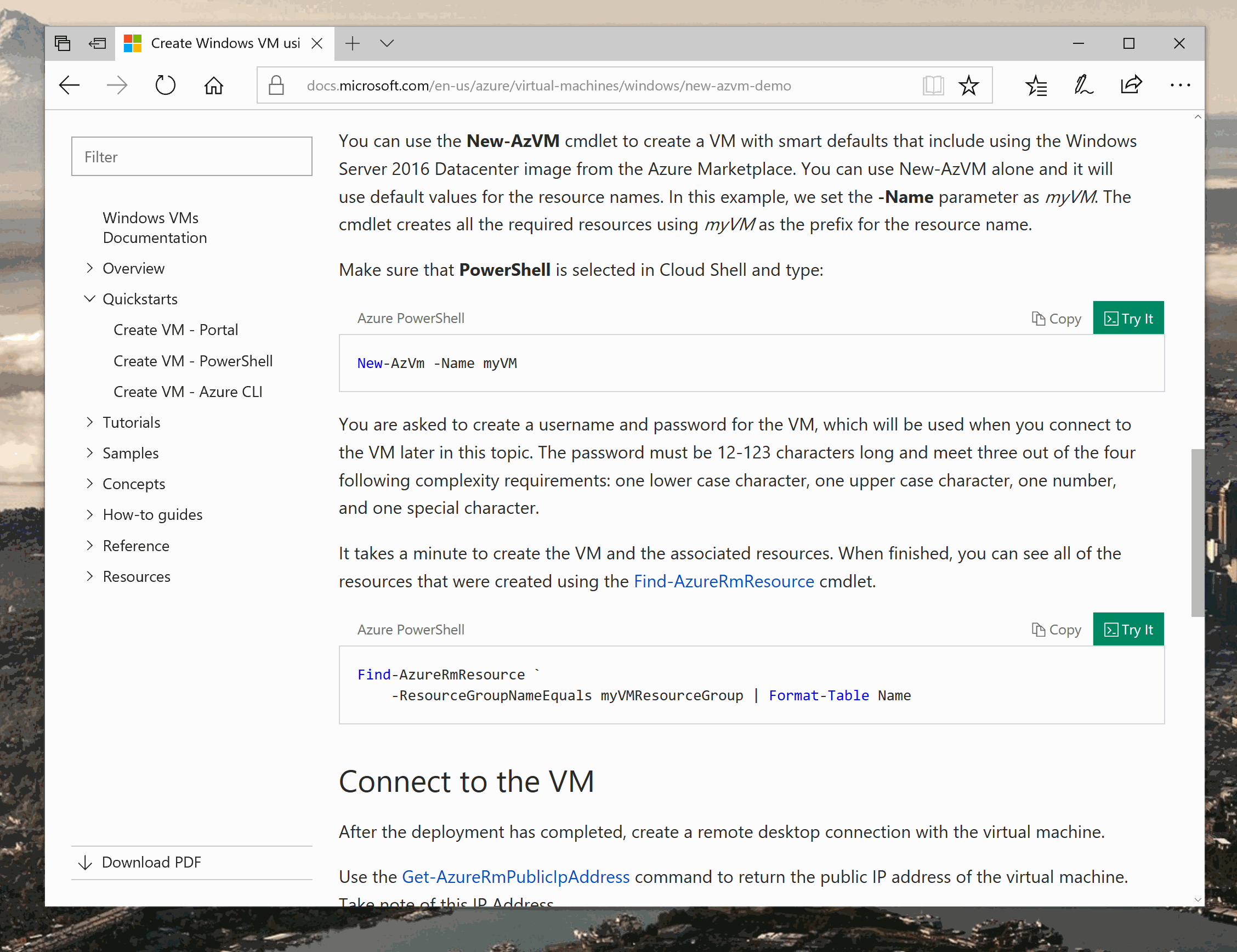
Task: Add this page to favorites
Action: click(x=968, y=85)
